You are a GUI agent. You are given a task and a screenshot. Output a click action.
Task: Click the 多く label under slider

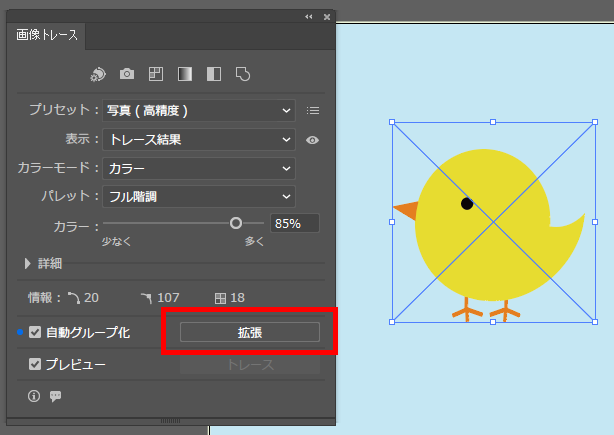[255, 242]
